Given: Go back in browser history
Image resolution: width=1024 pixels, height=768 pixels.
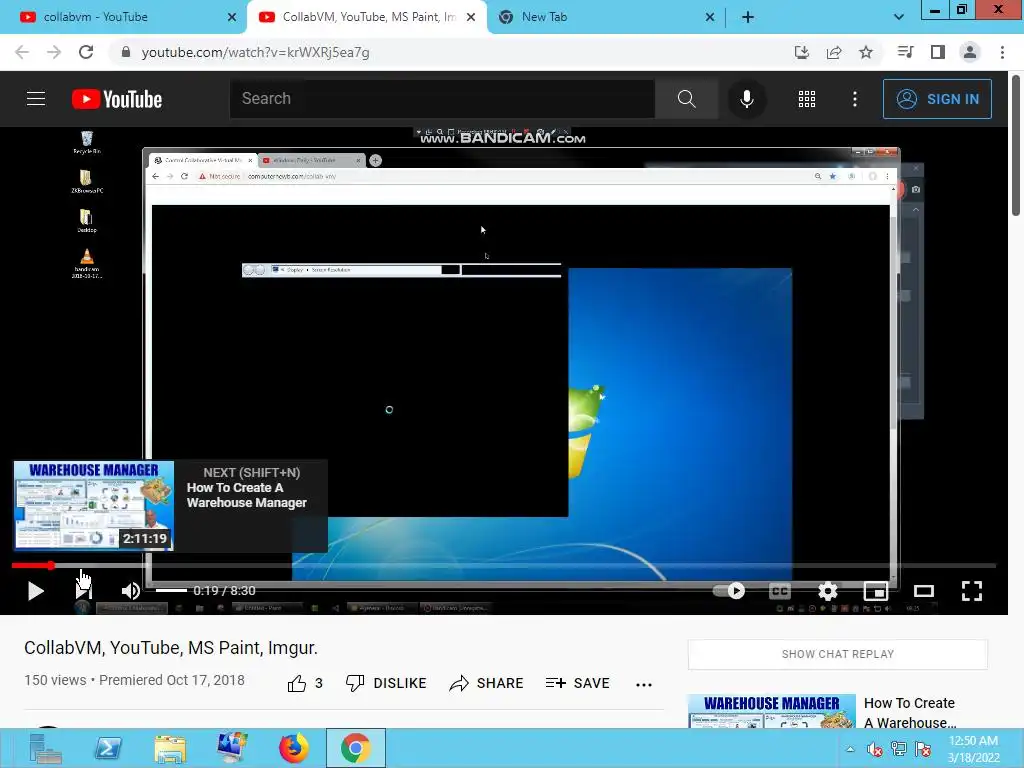Looking at the screenshot, I should [x=22, y=52].
